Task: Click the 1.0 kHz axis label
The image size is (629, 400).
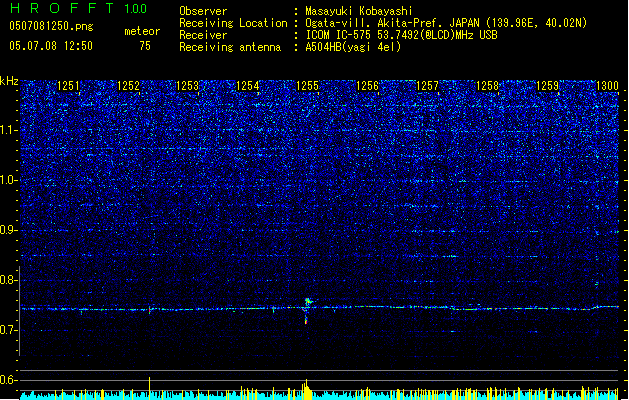Action: [x=9, y=180]
